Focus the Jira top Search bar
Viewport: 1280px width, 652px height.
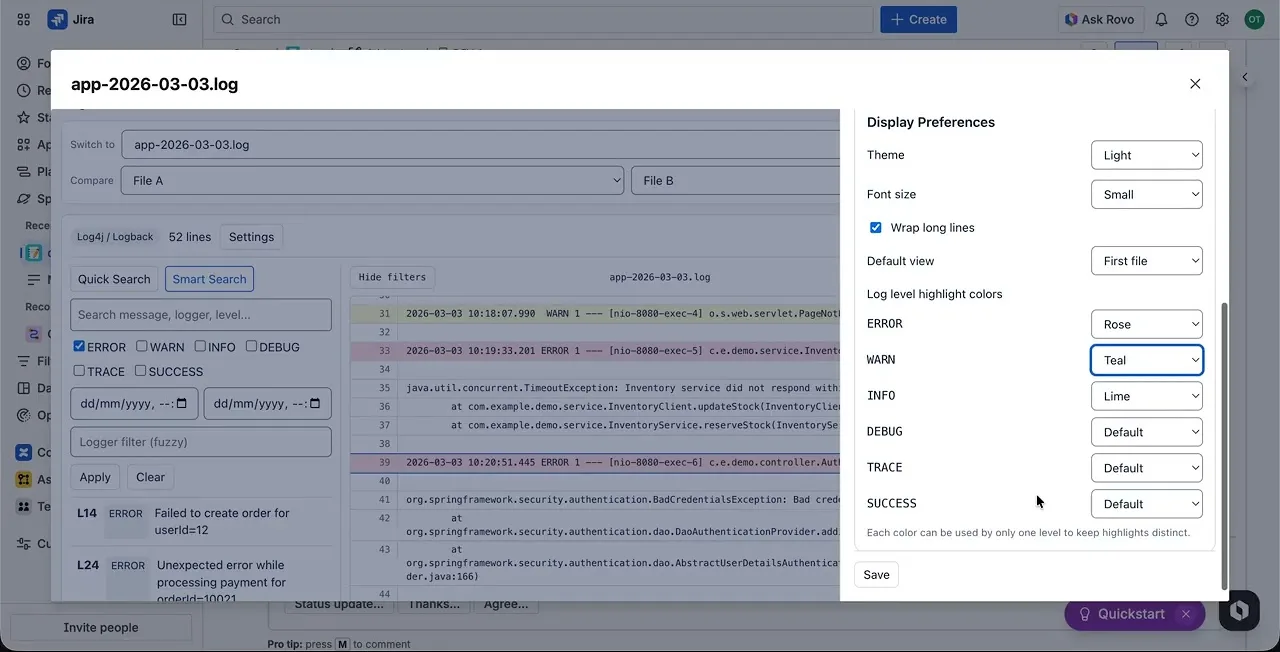pos(544,19)
